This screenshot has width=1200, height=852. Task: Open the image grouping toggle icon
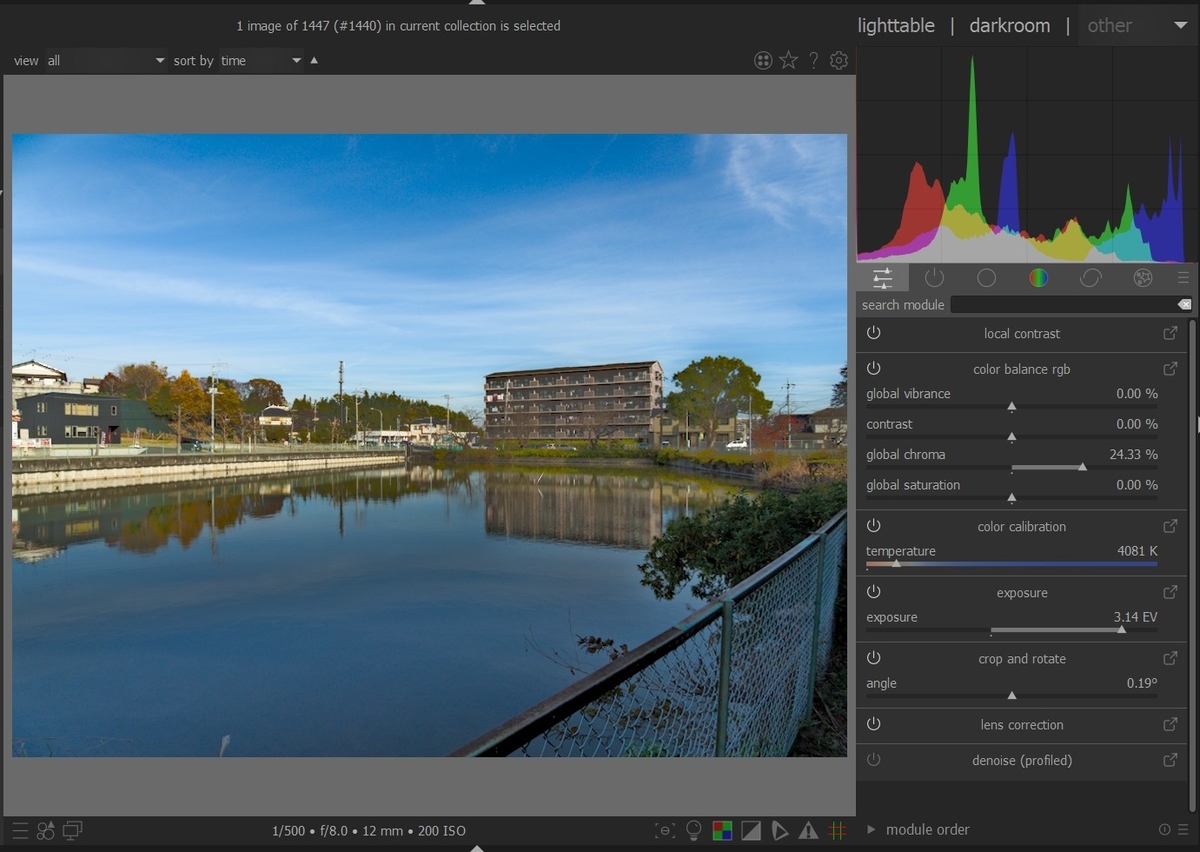(763, 61)
